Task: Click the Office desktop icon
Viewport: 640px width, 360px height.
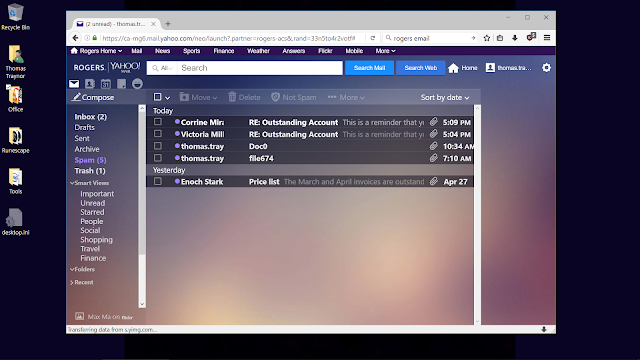Action: coord(16,98)
